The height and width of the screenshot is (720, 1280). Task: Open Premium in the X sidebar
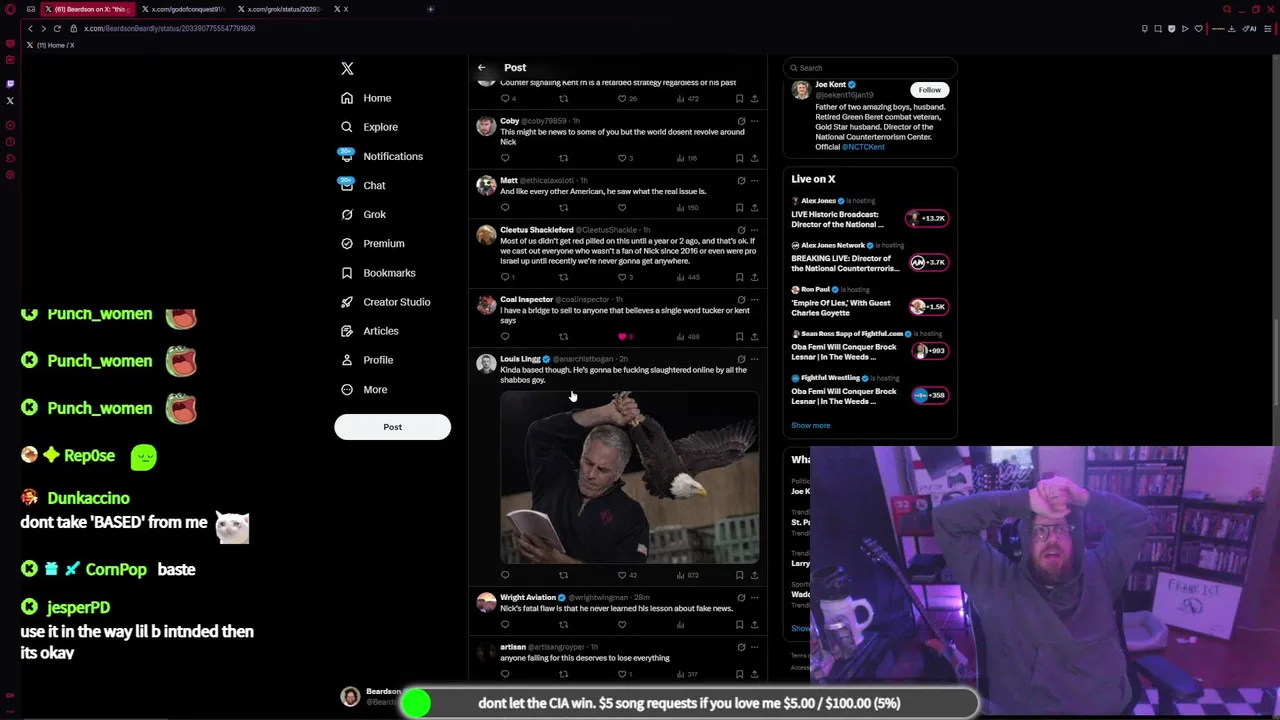372,243
